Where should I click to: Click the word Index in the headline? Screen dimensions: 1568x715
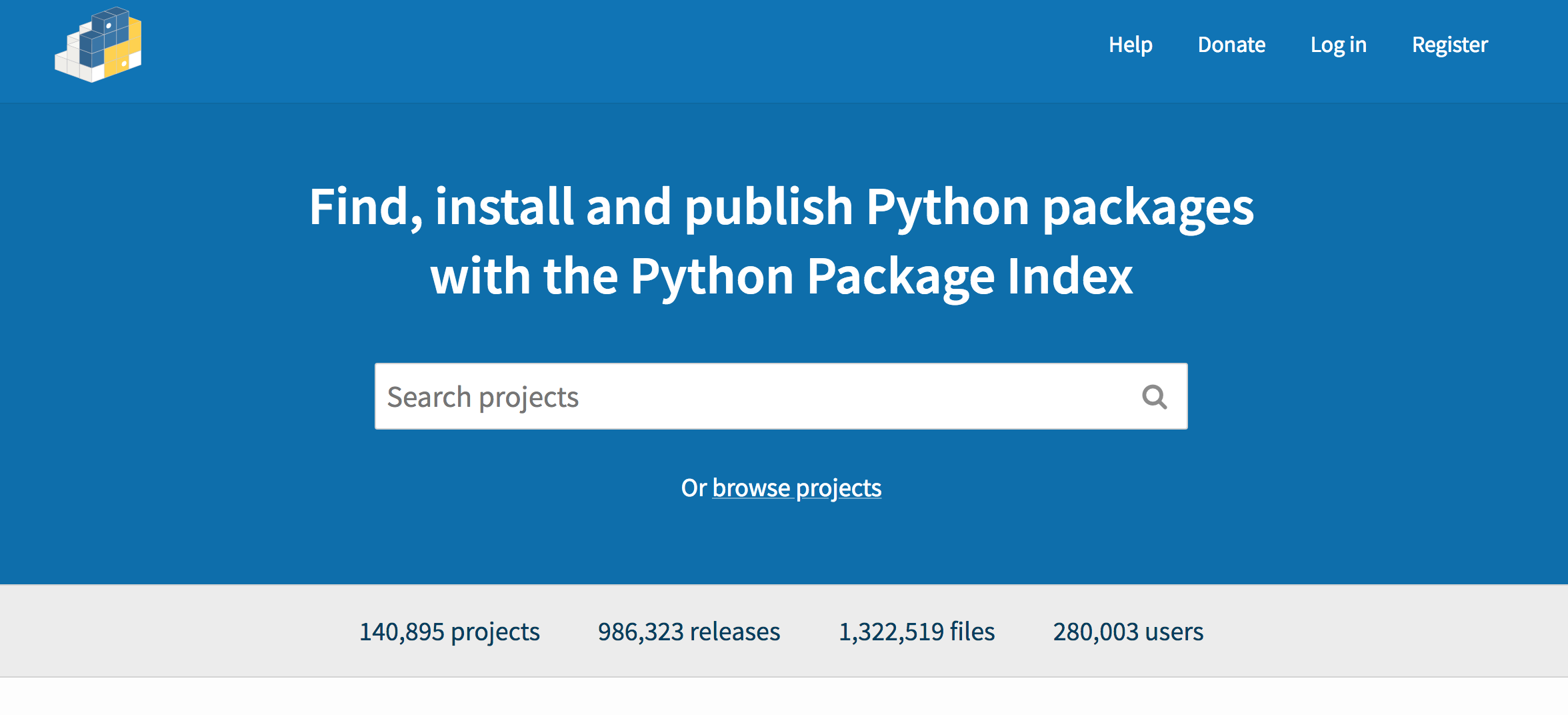click(x=1069, y=276)
